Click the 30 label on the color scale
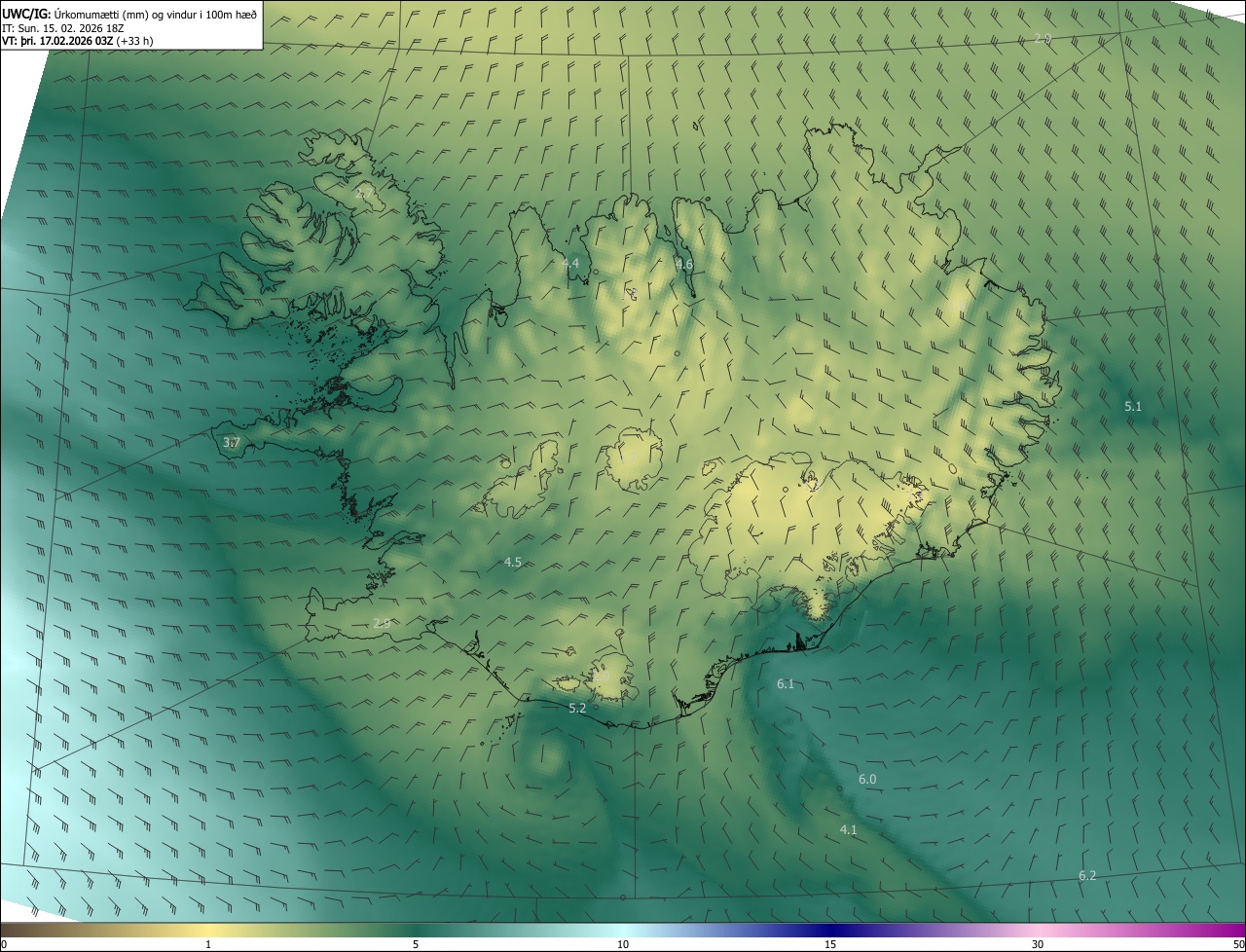This screenshot has height=952, width=1246. tap(1038, 944)
